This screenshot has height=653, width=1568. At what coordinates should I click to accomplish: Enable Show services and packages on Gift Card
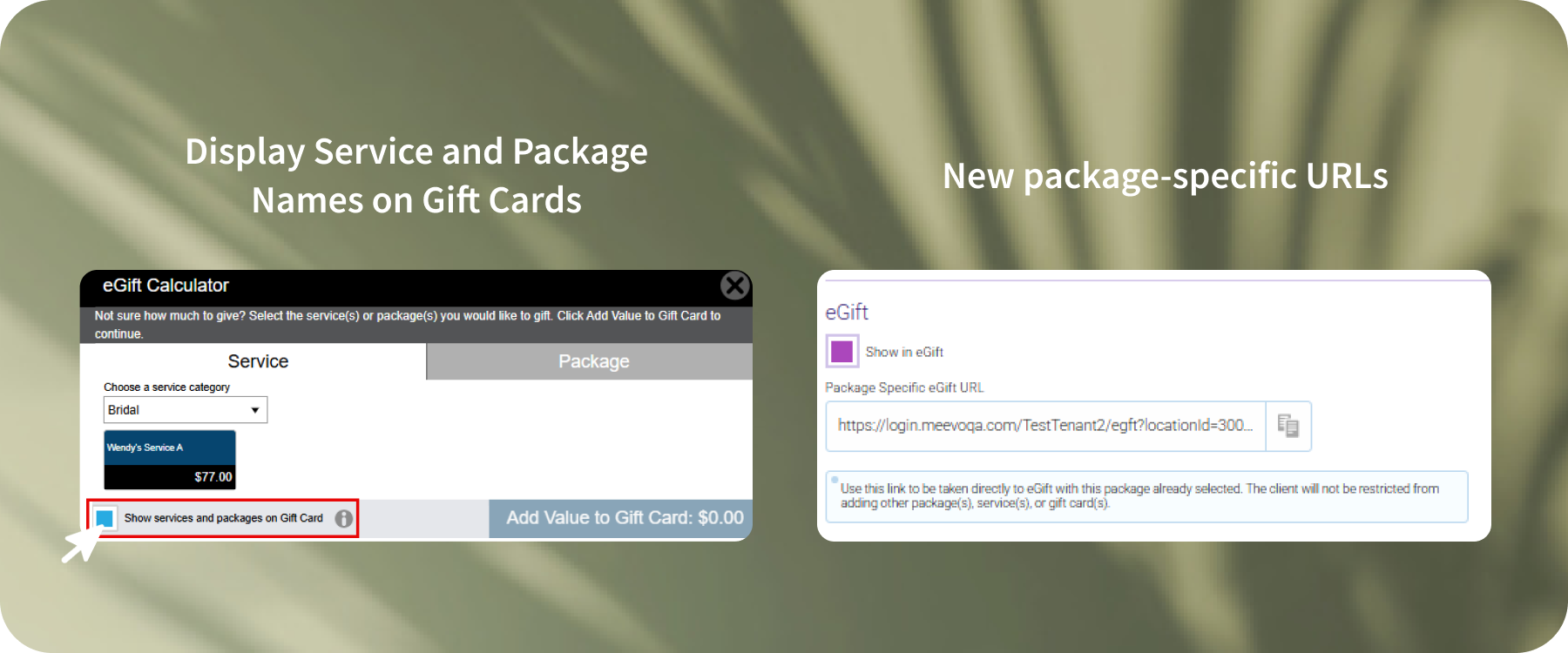coord(105,518)
